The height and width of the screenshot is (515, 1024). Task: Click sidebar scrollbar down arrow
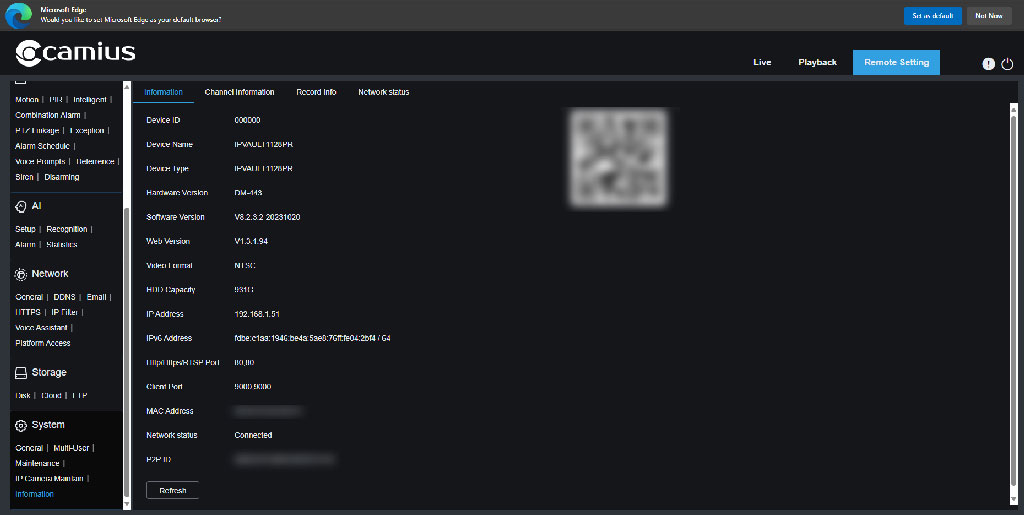pyautogui.click(x=127, y=505)
